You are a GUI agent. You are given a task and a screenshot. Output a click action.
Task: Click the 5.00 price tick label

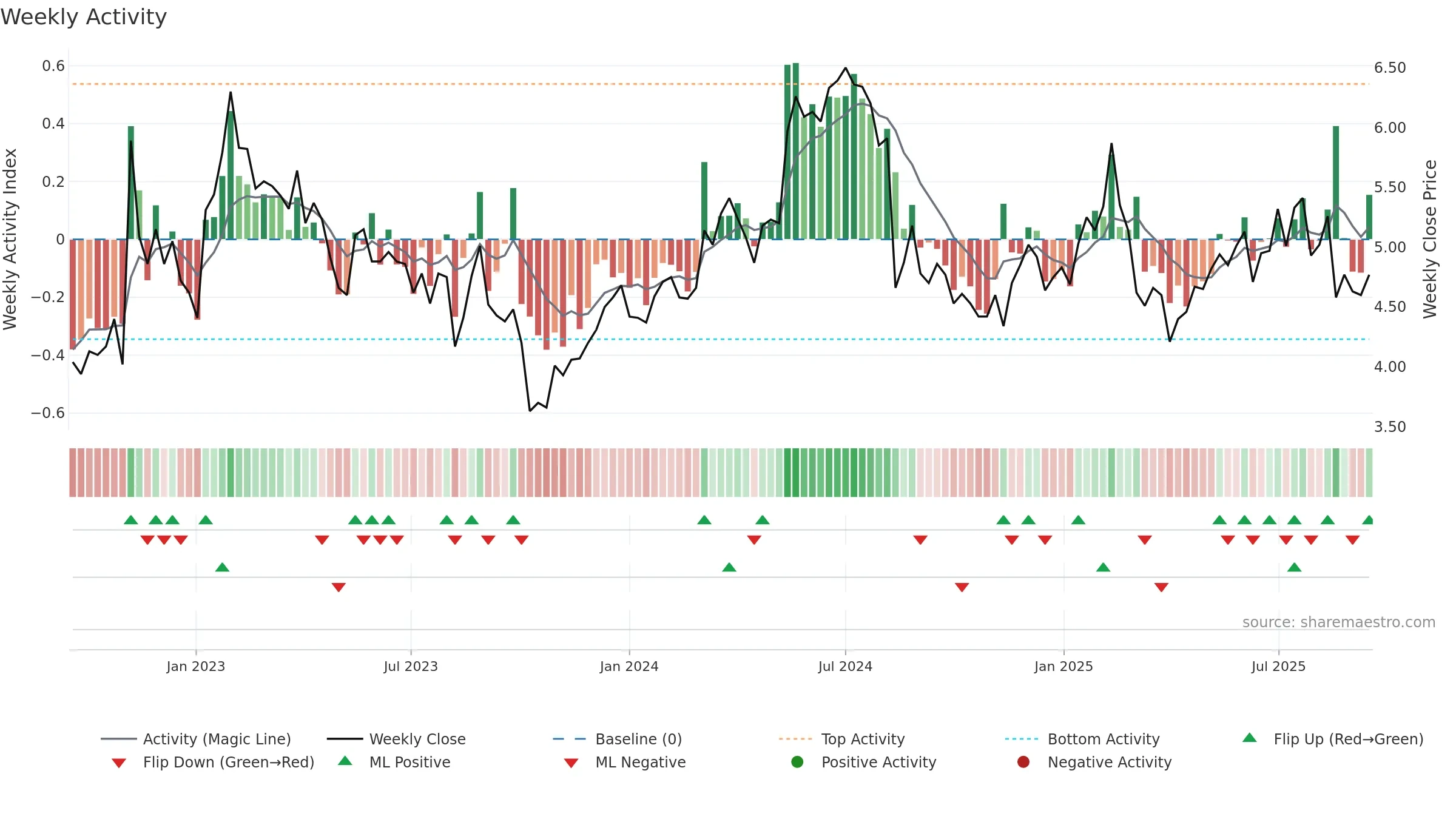point(1390,247)
